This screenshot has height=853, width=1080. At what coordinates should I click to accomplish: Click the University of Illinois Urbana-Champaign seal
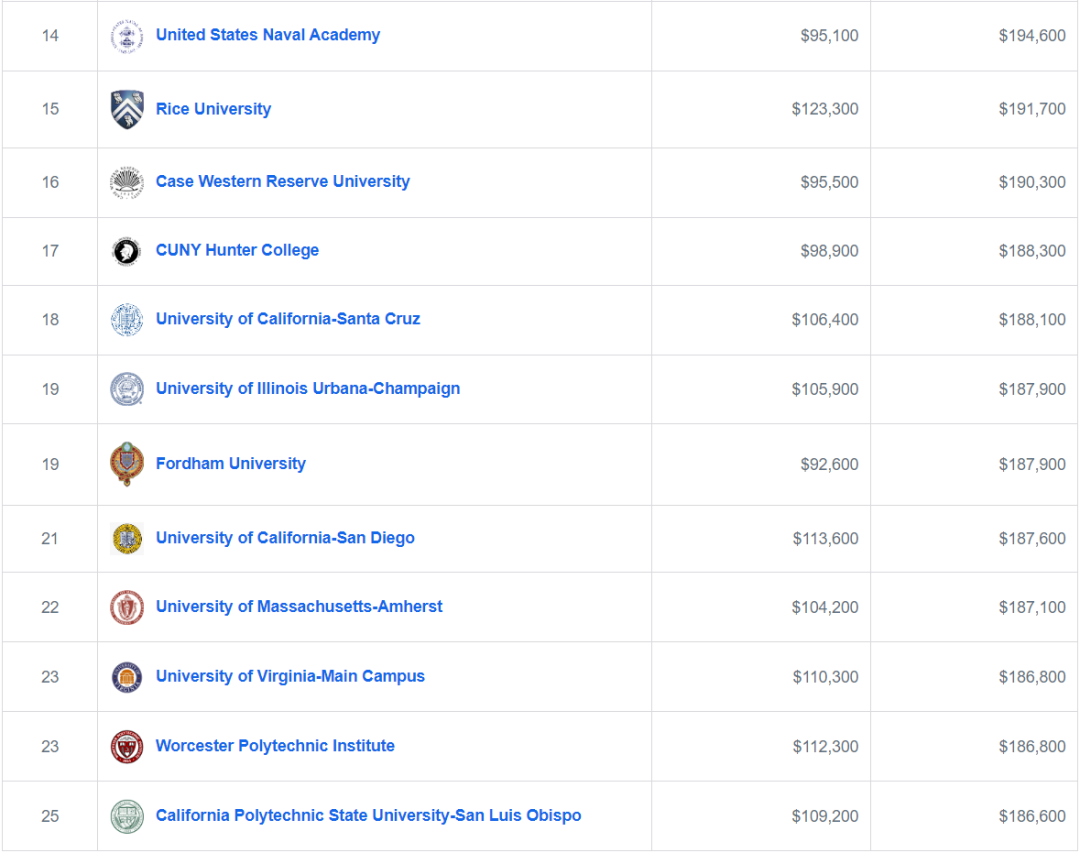click(127, 389)
